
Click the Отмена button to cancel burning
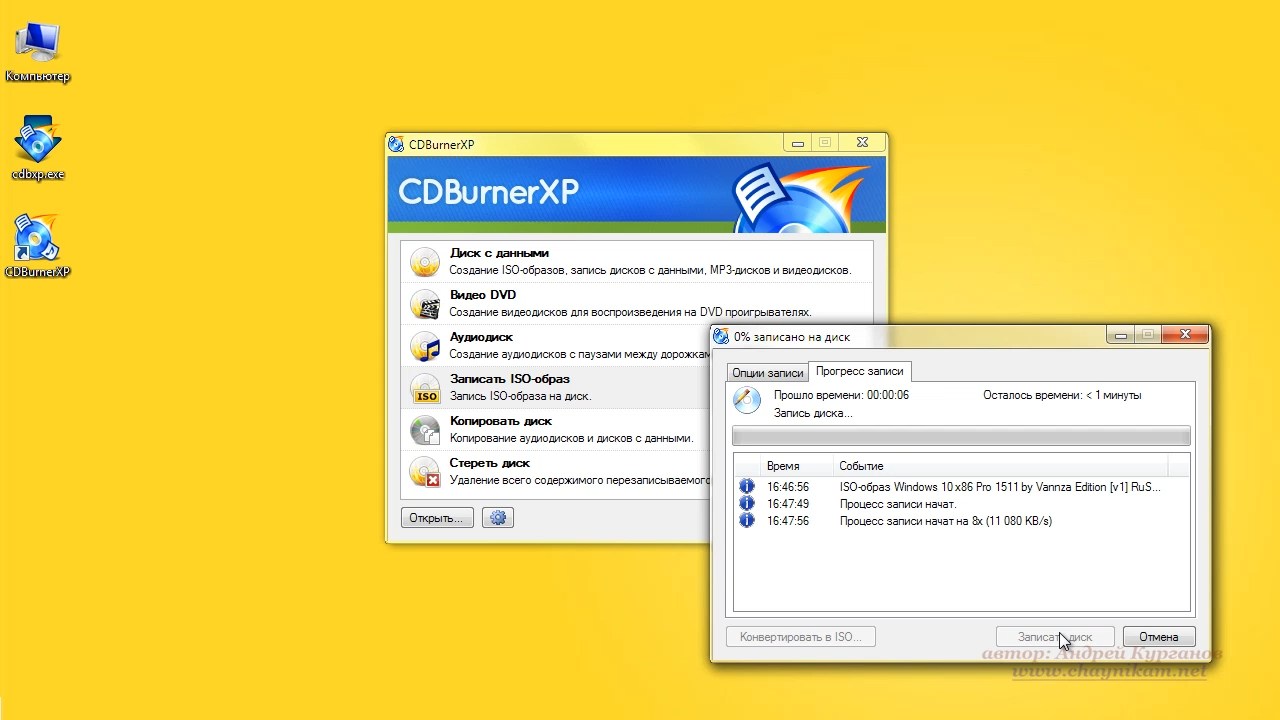click(1159, 636)
